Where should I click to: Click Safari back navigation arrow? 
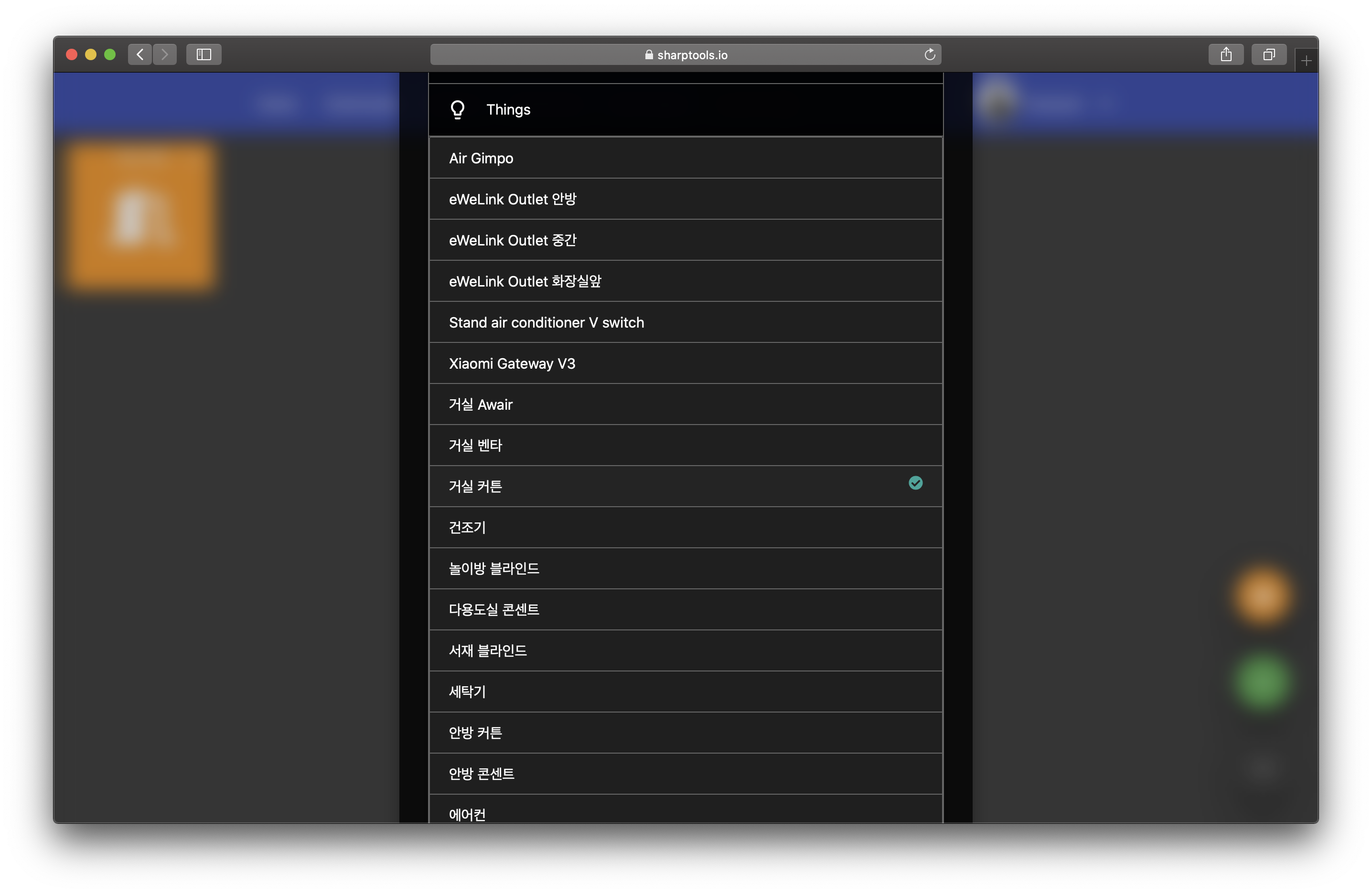pos(139,54)
